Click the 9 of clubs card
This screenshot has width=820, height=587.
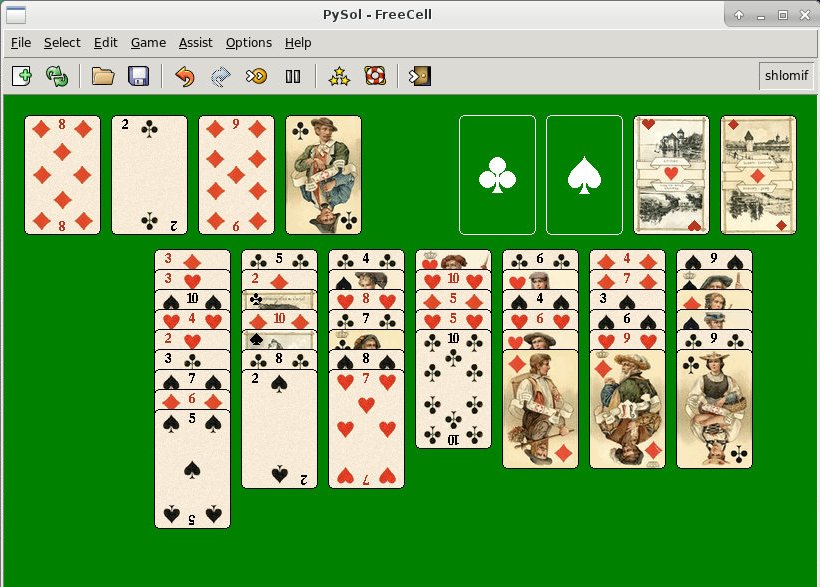point(714,340)
